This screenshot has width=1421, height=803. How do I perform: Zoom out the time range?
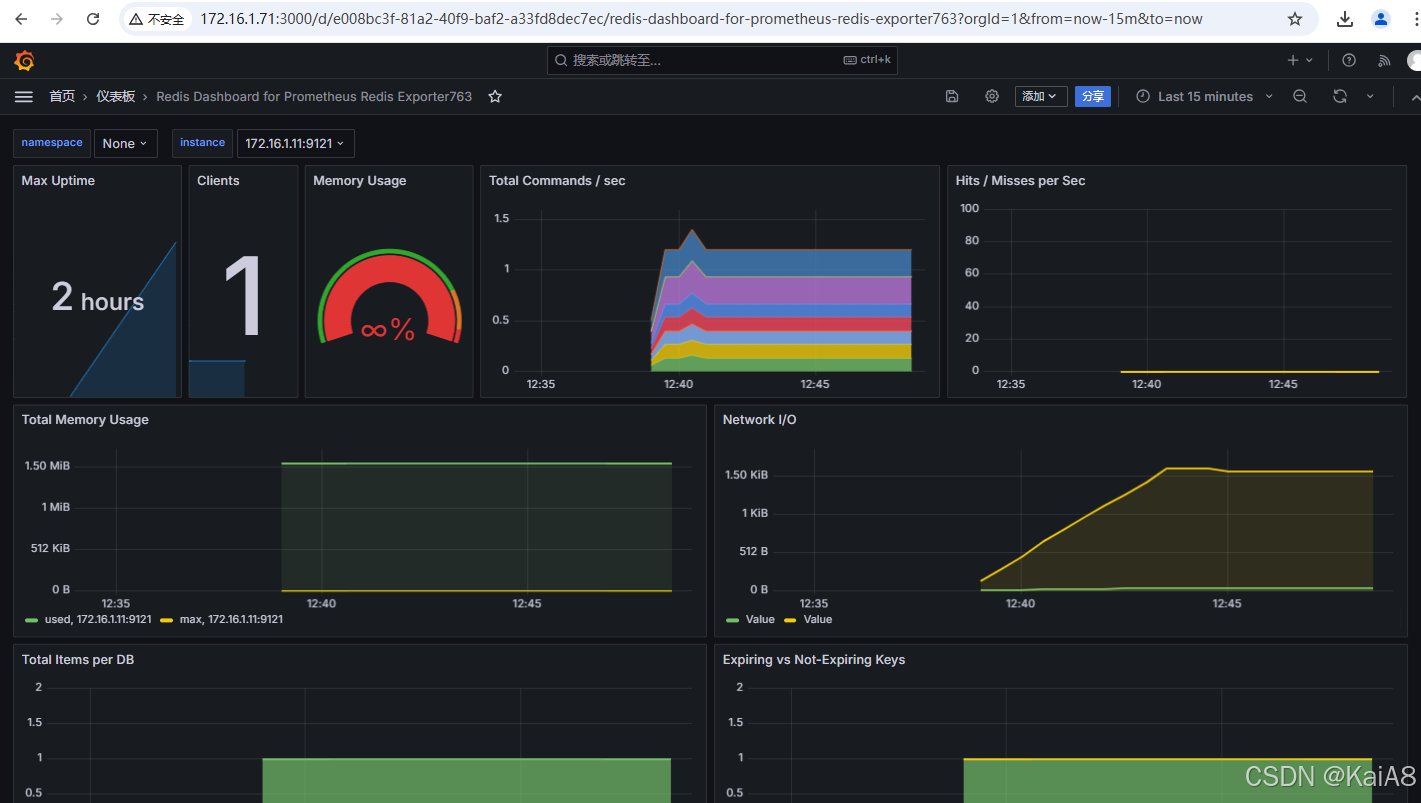coord(1300,97)
